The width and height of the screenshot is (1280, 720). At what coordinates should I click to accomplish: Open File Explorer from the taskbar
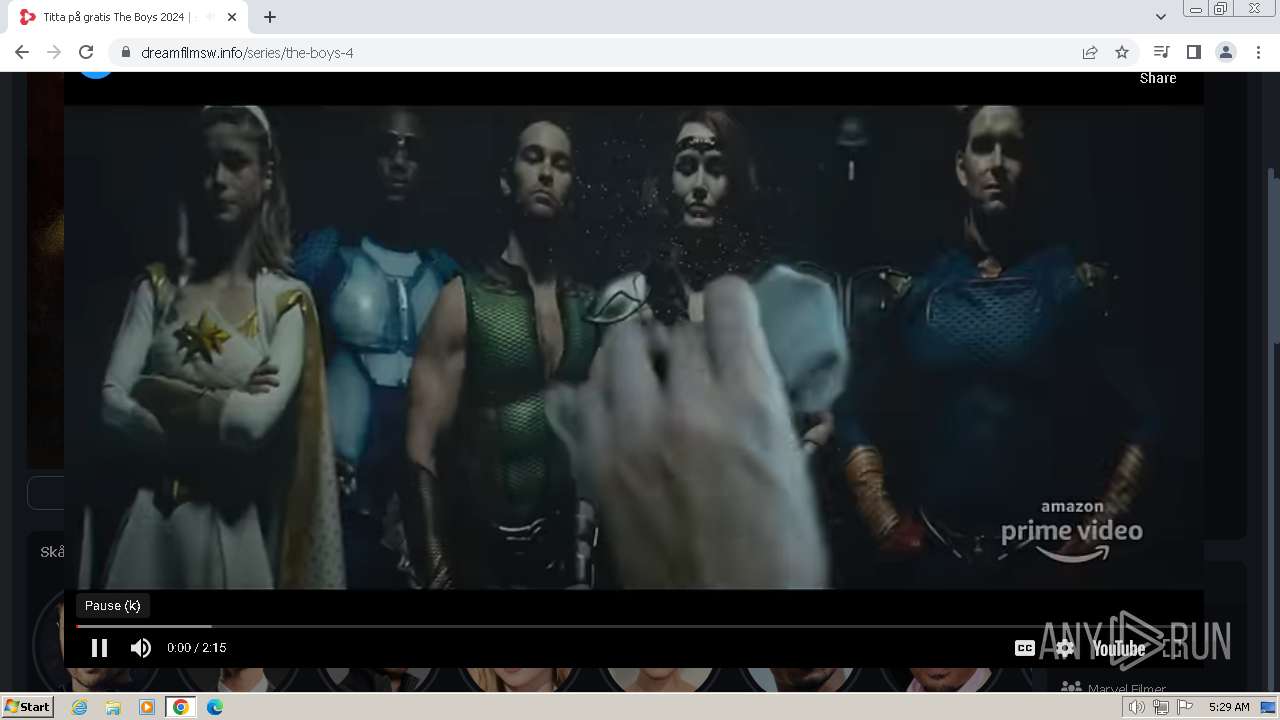pyautogui.click(x=113, y=707)
